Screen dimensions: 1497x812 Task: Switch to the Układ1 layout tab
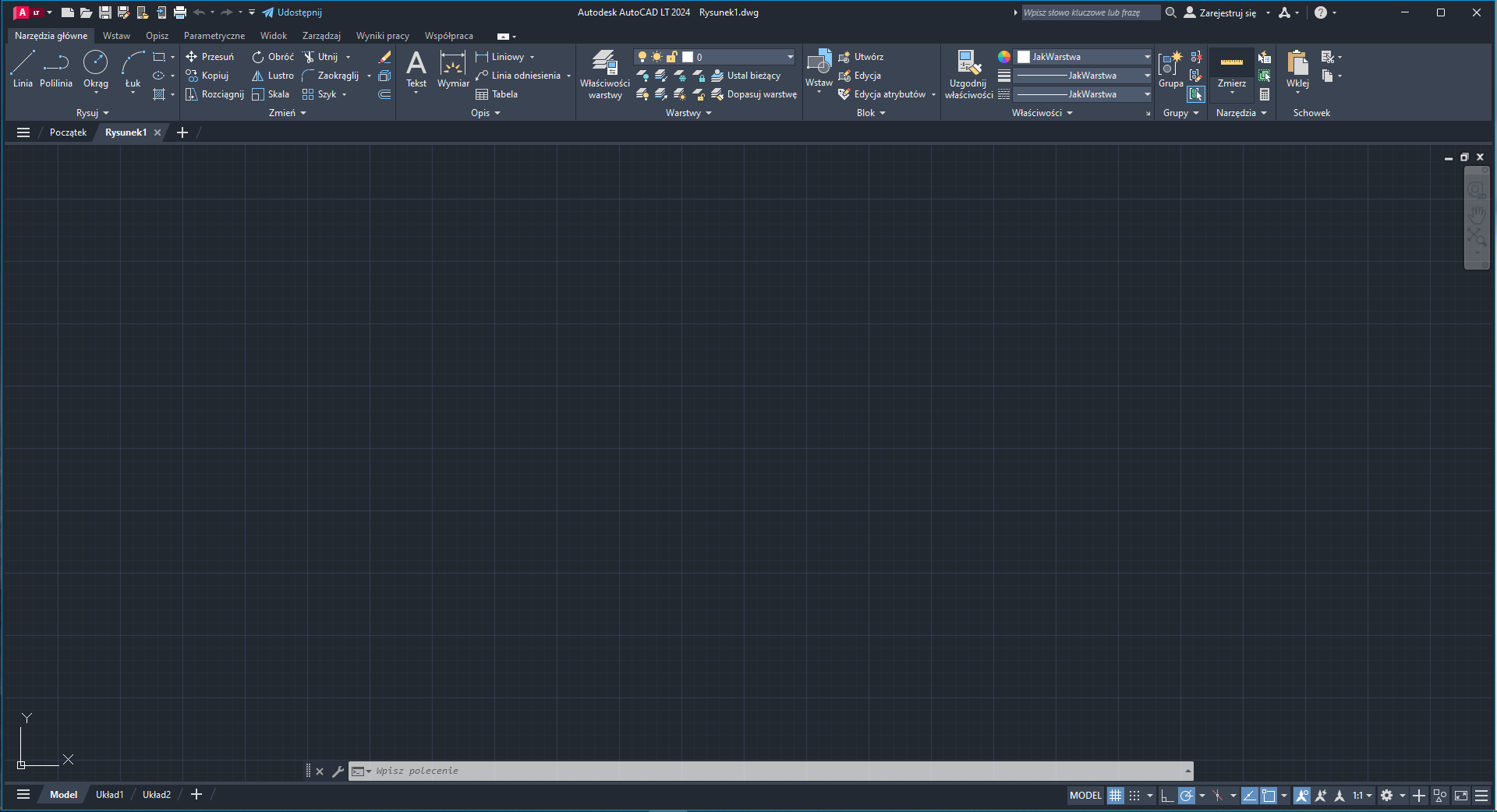point(110,795)
